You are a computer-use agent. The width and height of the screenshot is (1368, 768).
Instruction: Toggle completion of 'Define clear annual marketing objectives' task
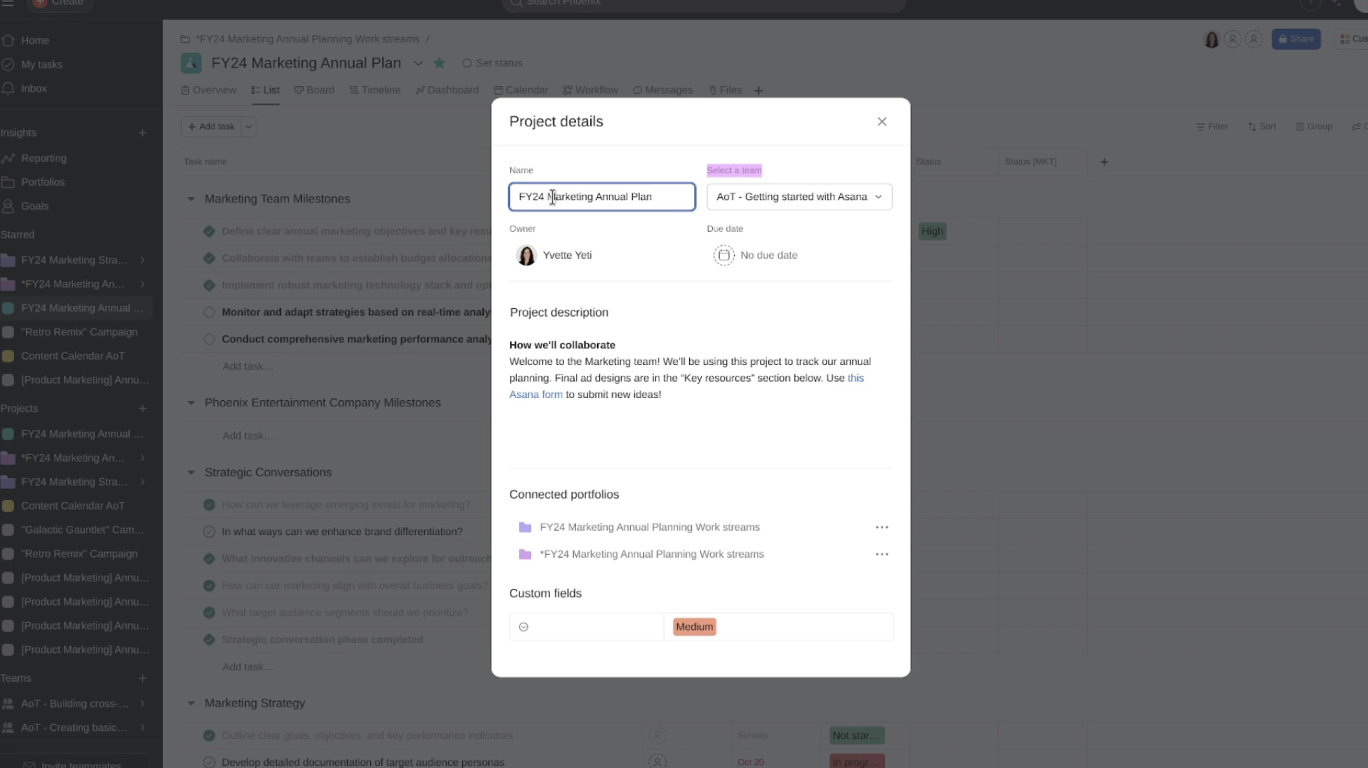(209, 231)
